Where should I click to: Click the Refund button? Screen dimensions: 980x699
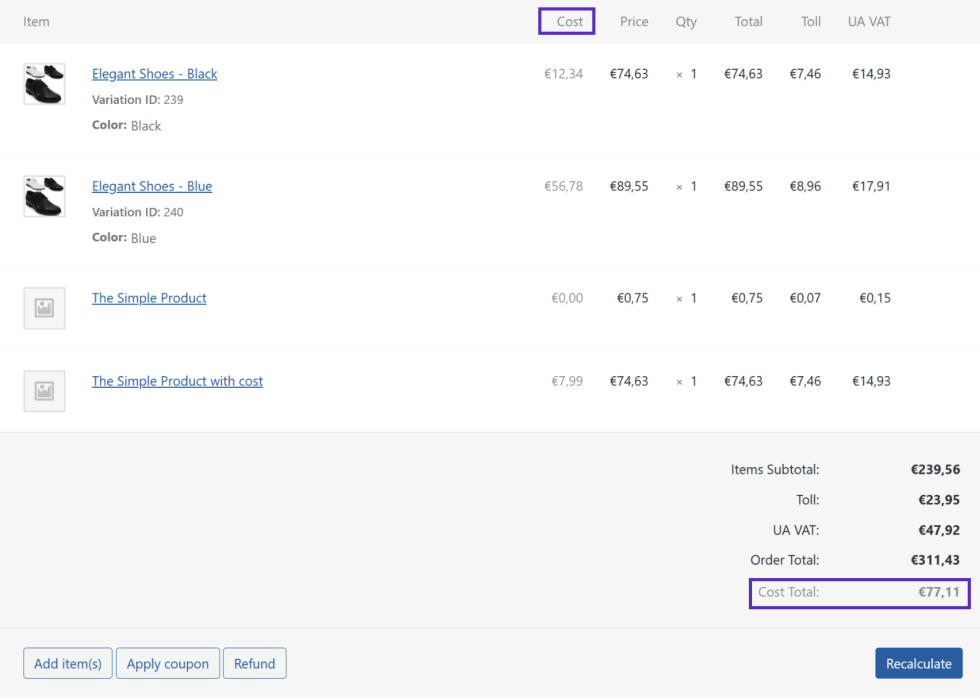point(255,664)
